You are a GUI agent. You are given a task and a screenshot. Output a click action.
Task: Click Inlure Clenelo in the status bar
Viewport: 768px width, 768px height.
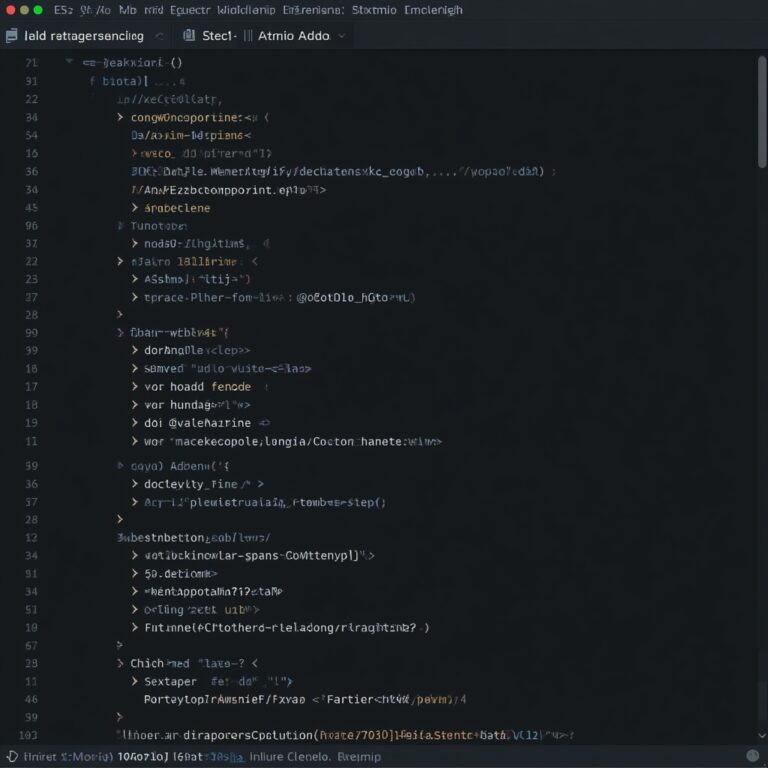(289, 757)
